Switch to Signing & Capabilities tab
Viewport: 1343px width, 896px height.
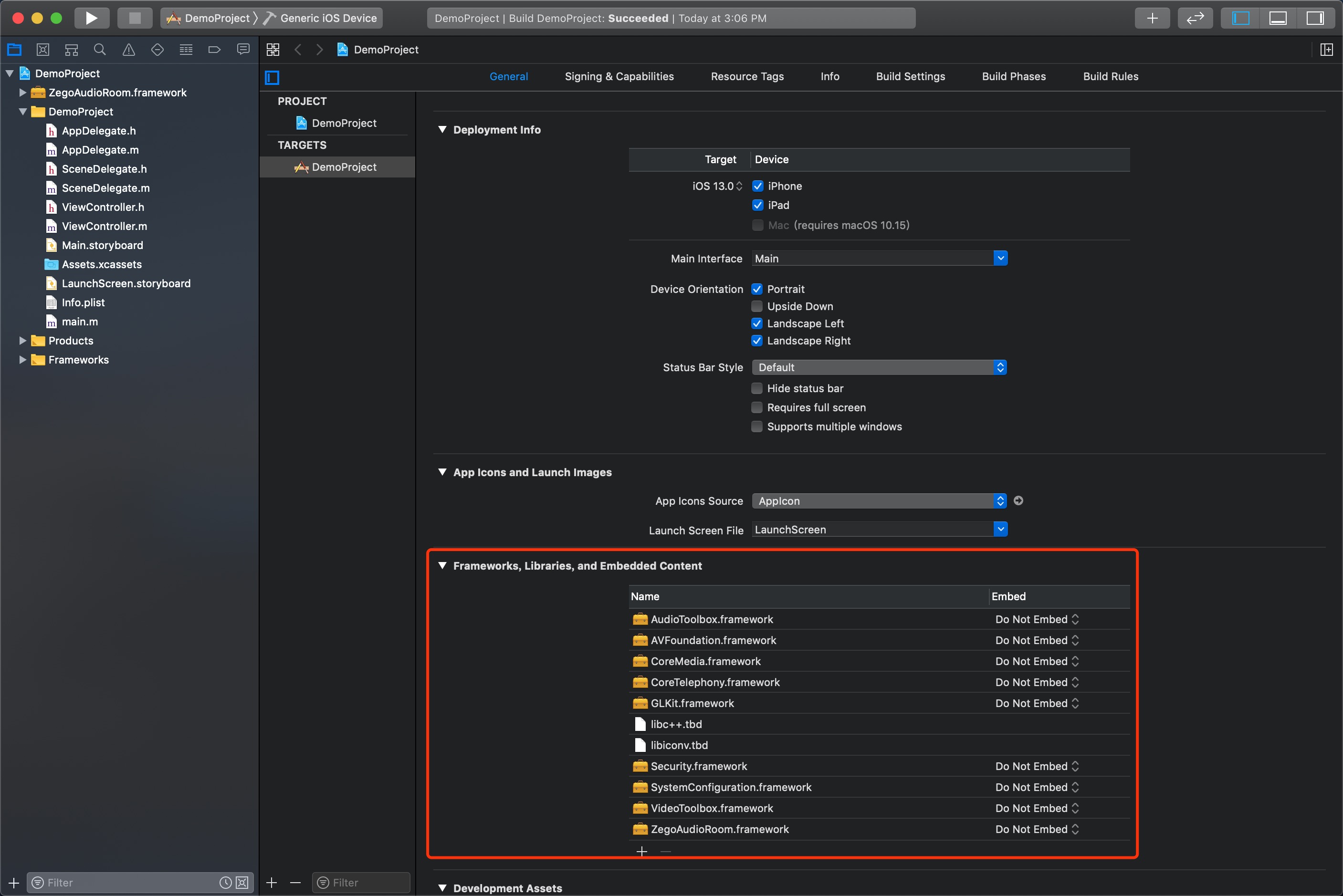pos(619,76)
